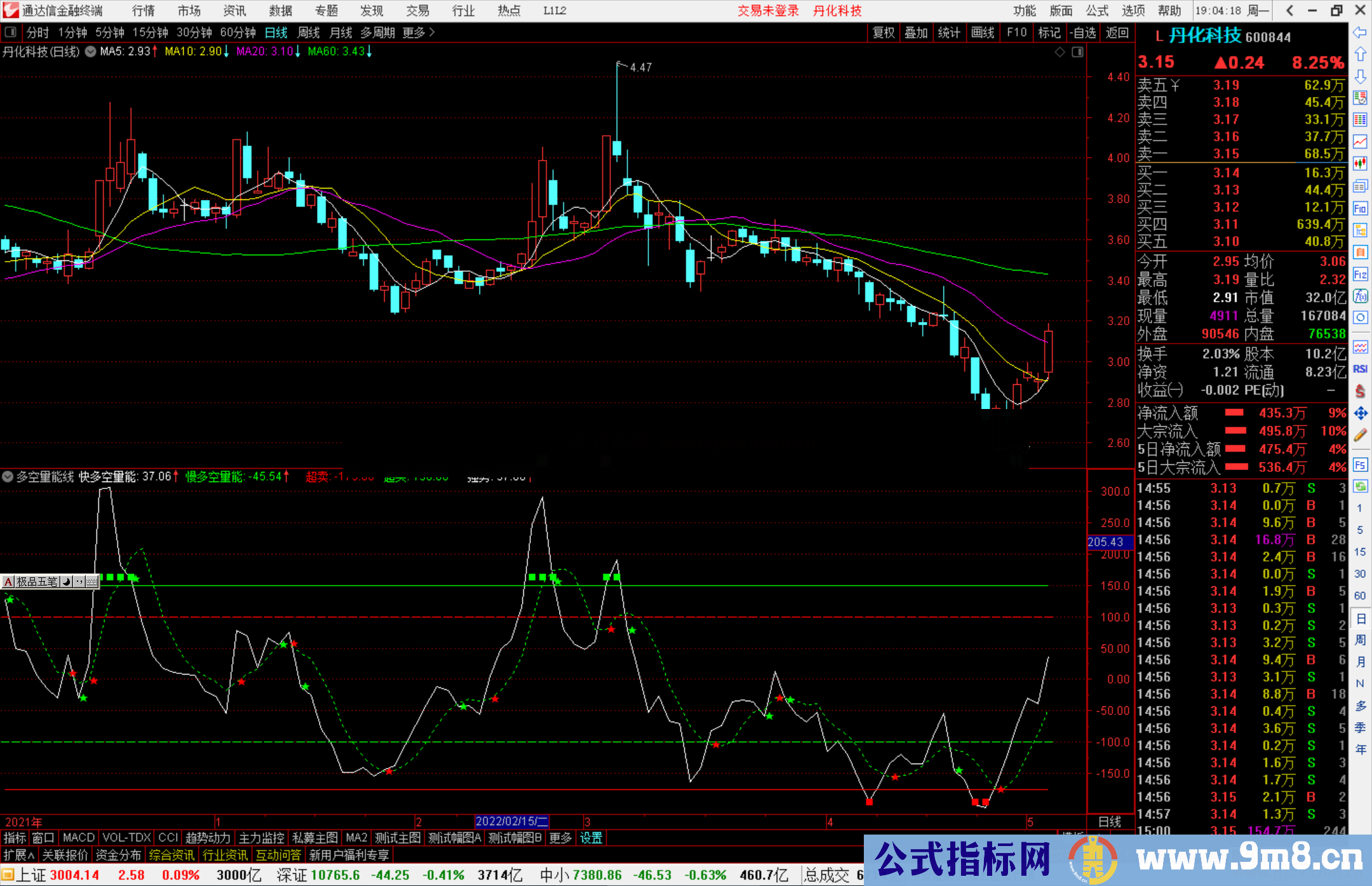This screenshot has height=886, width=1372.
Task: Toggle the chart panel icon at top-right
Action: pyautogui.click(x=1077, y=52)
